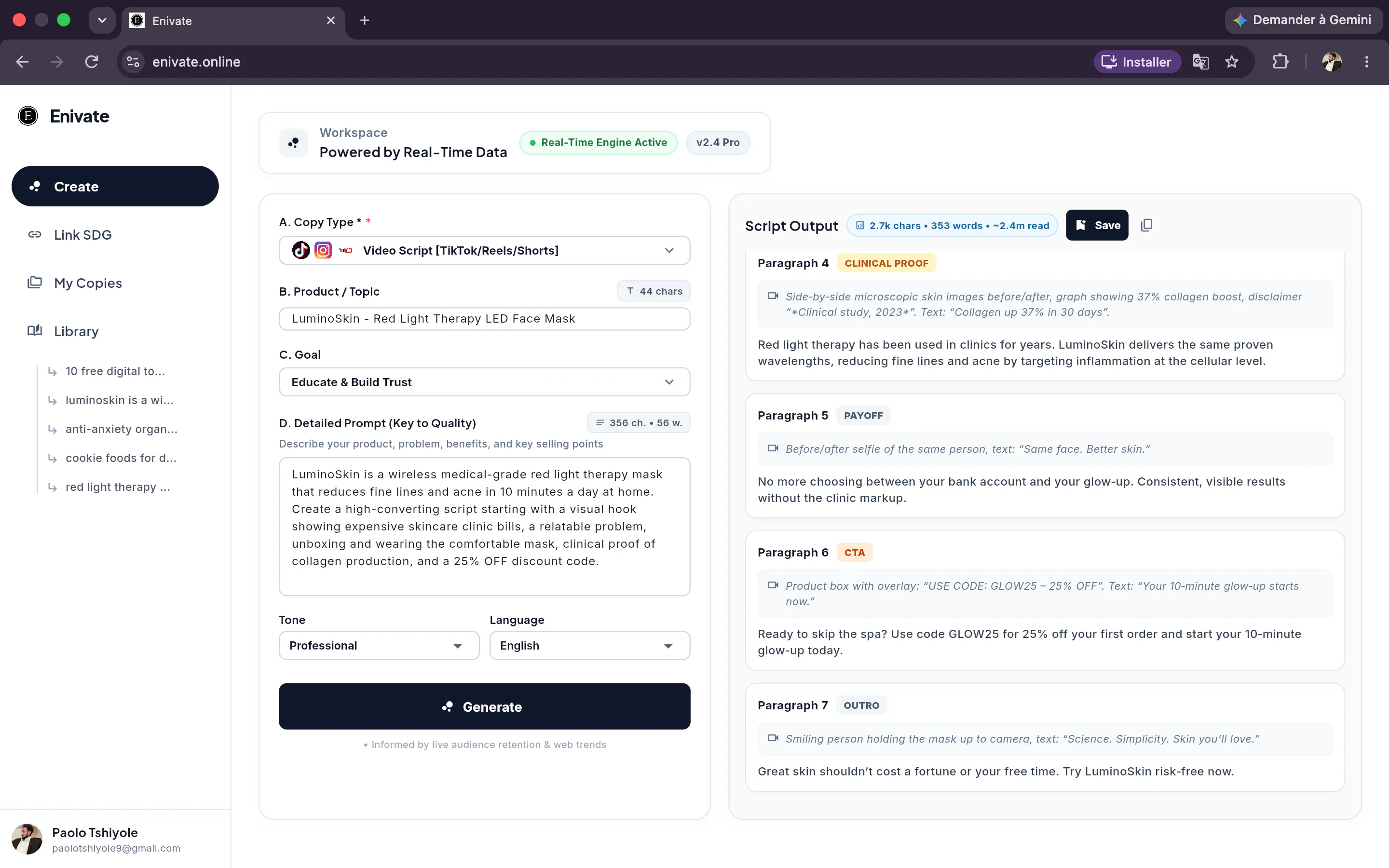Image resolution: width=1389 pixels, height=868 pixels.
Task: Click the TikTok icon in Copy Type
Action: [301, 250]
